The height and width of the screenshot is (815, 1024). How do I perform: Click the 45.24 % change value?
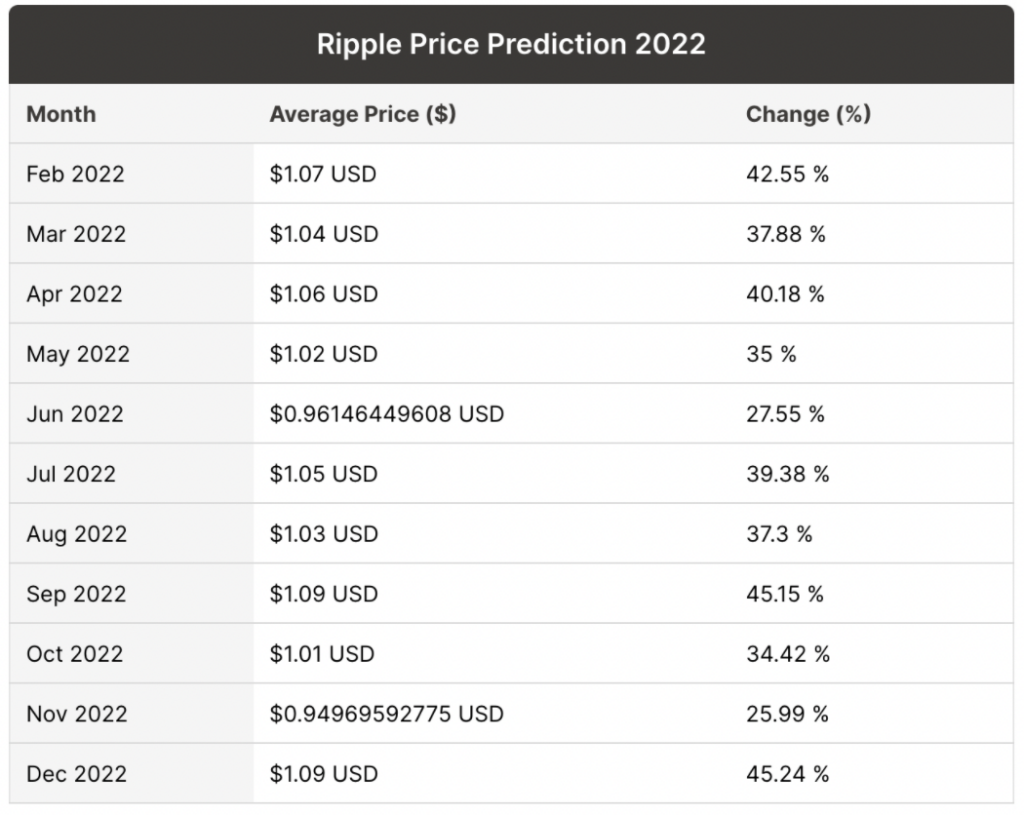[x=787, y=774]
